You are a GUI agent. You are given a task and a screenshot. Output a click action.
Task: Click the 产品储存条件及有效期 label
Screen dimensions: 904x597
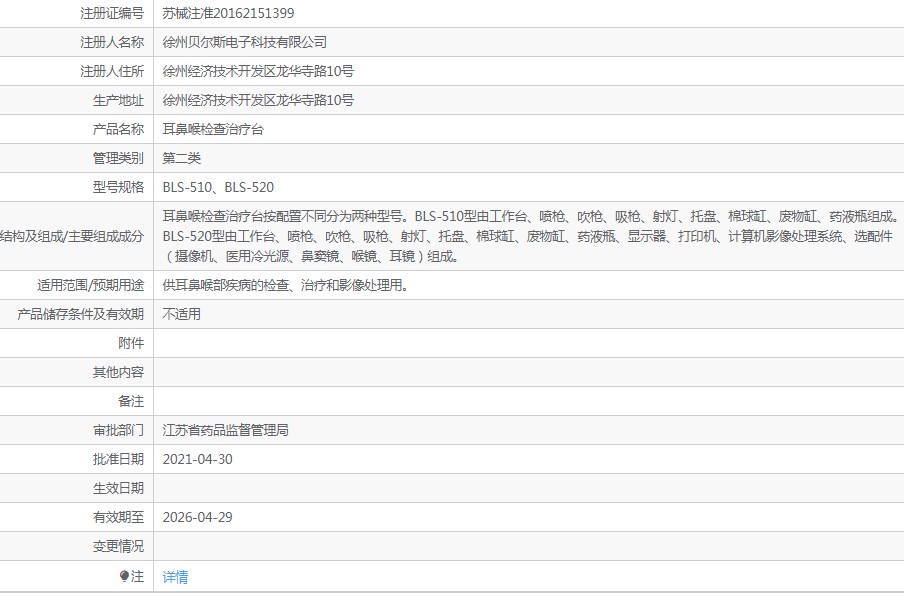80,314
